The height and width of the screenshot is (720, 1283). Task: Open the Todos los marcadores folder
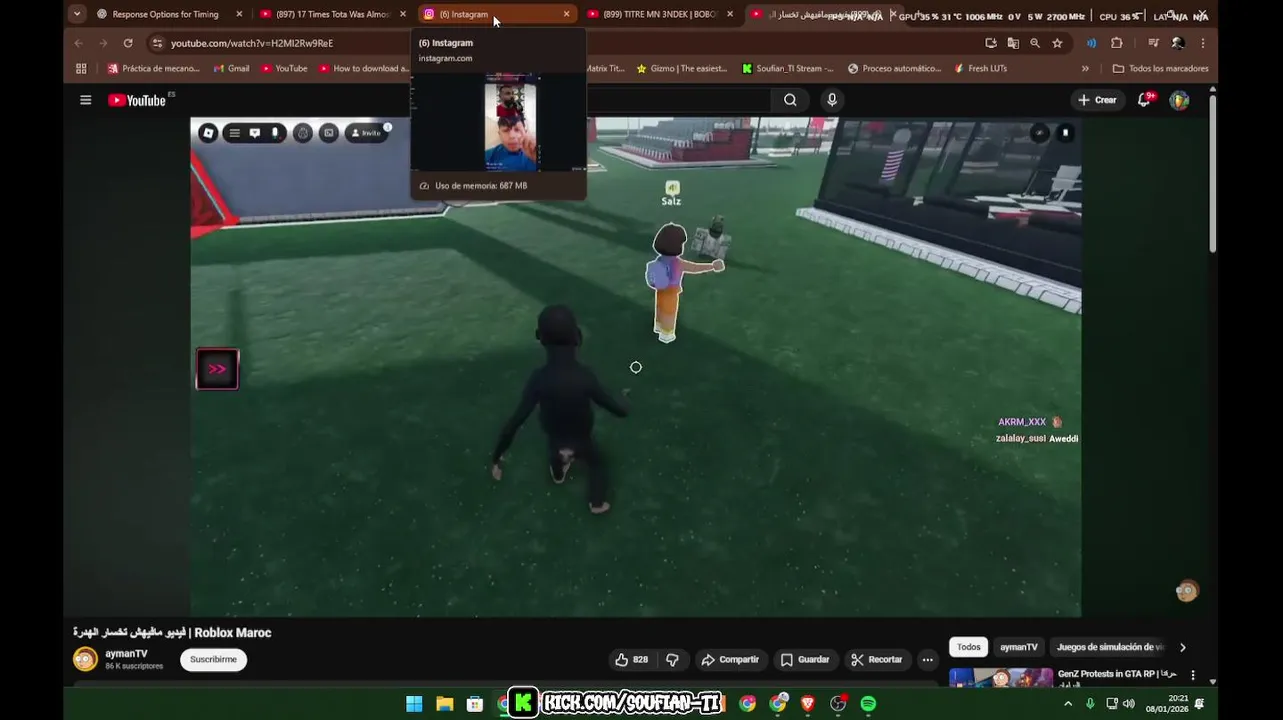pos(1160,69)
